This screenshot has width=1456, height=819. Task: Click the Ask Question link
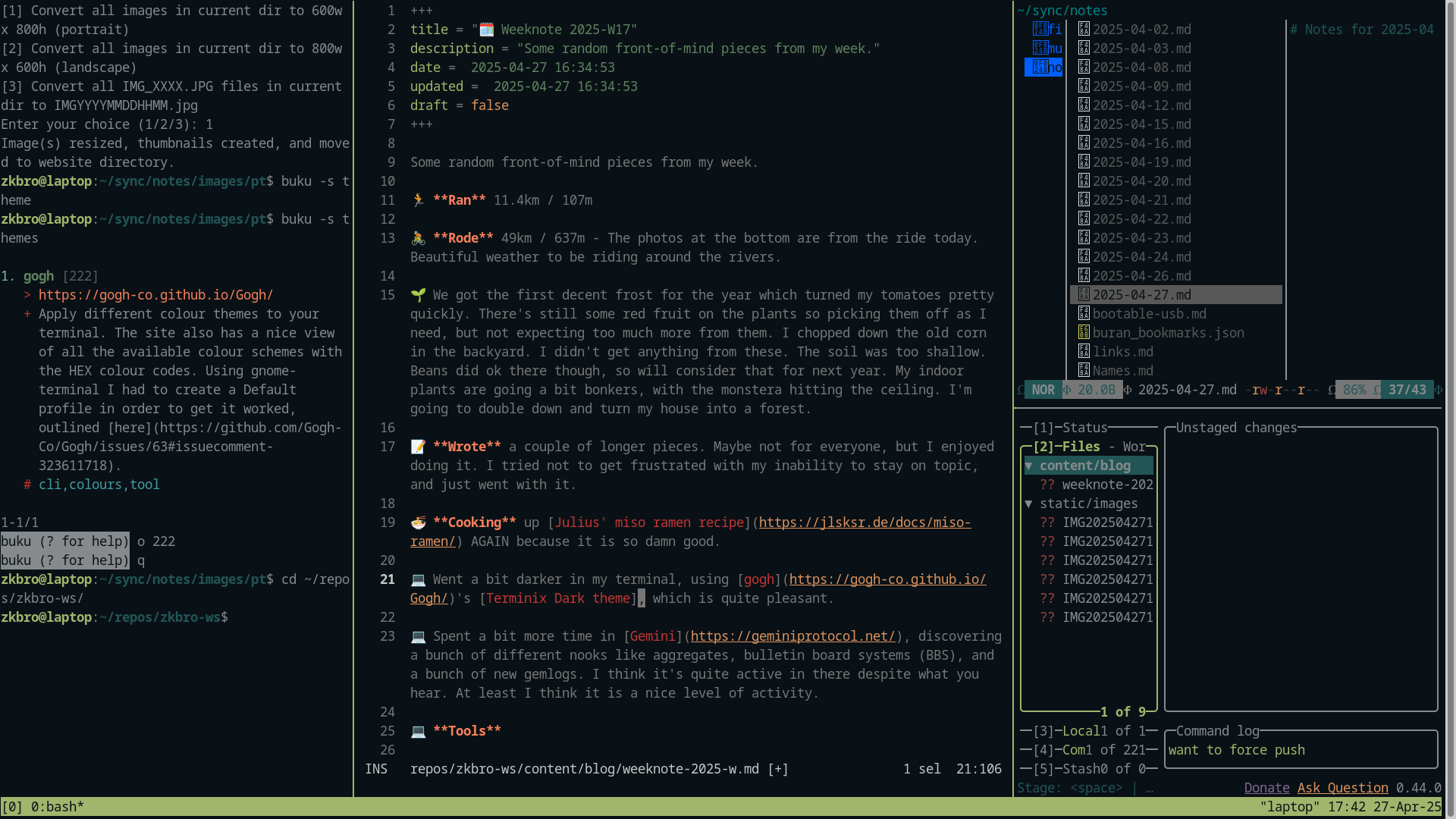[x=1342, y=787]
